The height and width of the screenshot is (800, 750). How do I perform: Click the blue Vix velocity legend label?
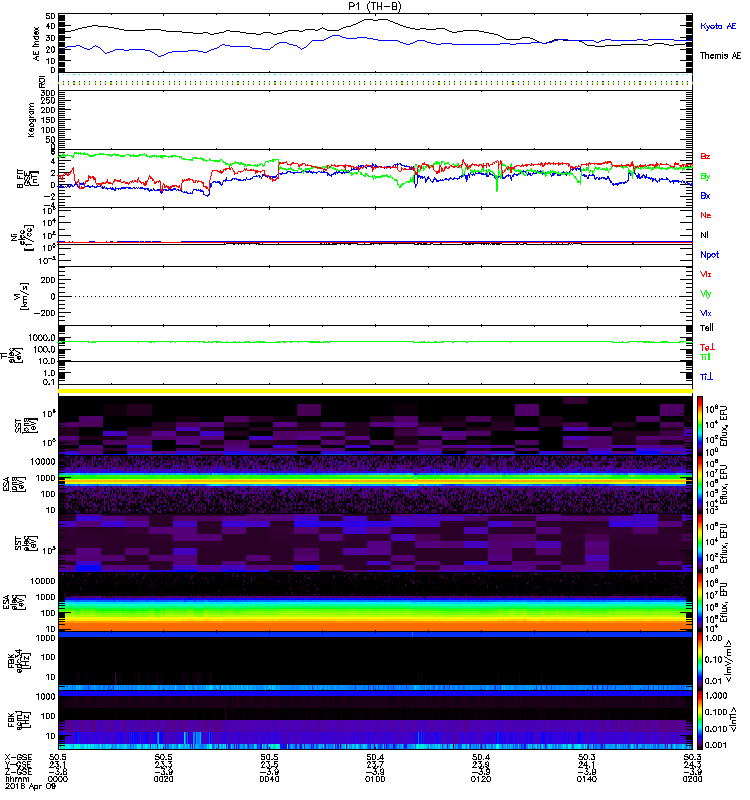tap(705, 313)
